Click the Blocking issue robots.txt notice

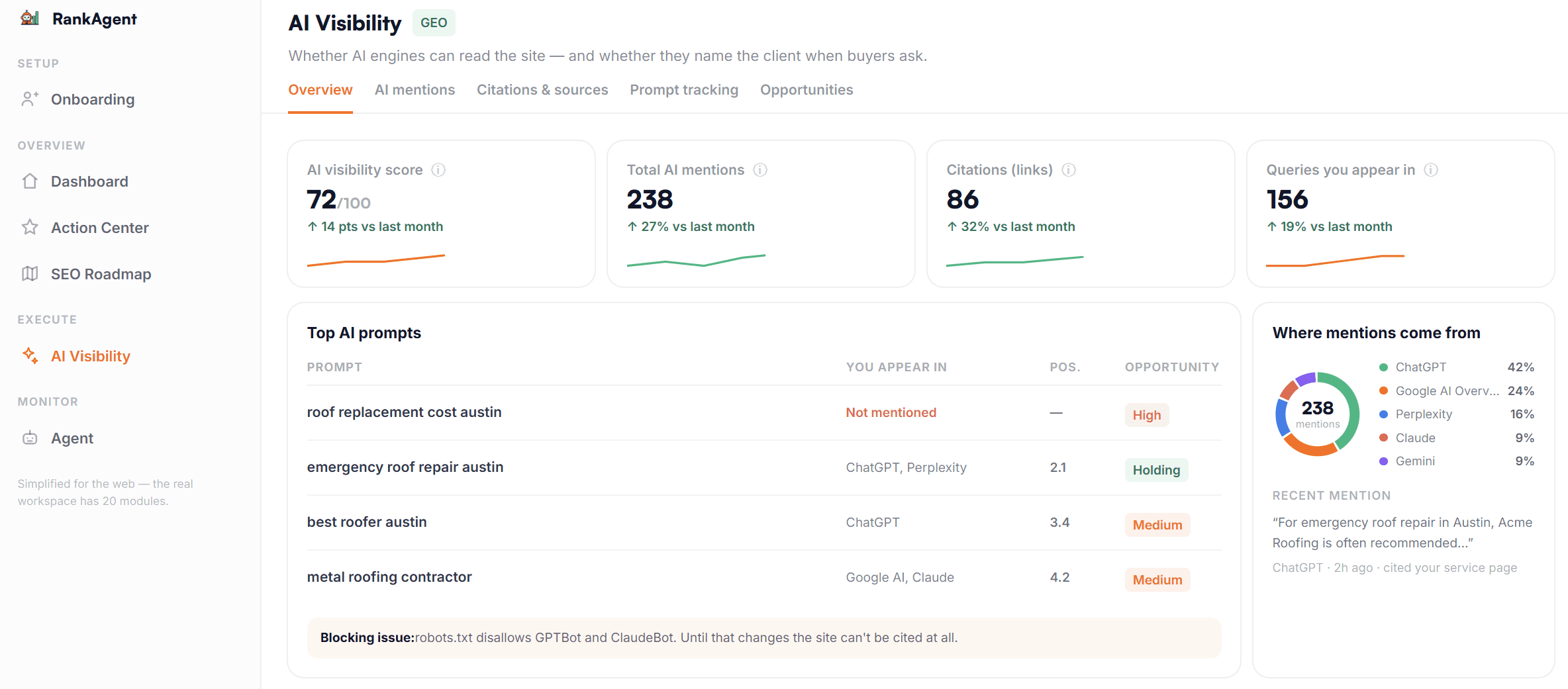tap(764, 638)
